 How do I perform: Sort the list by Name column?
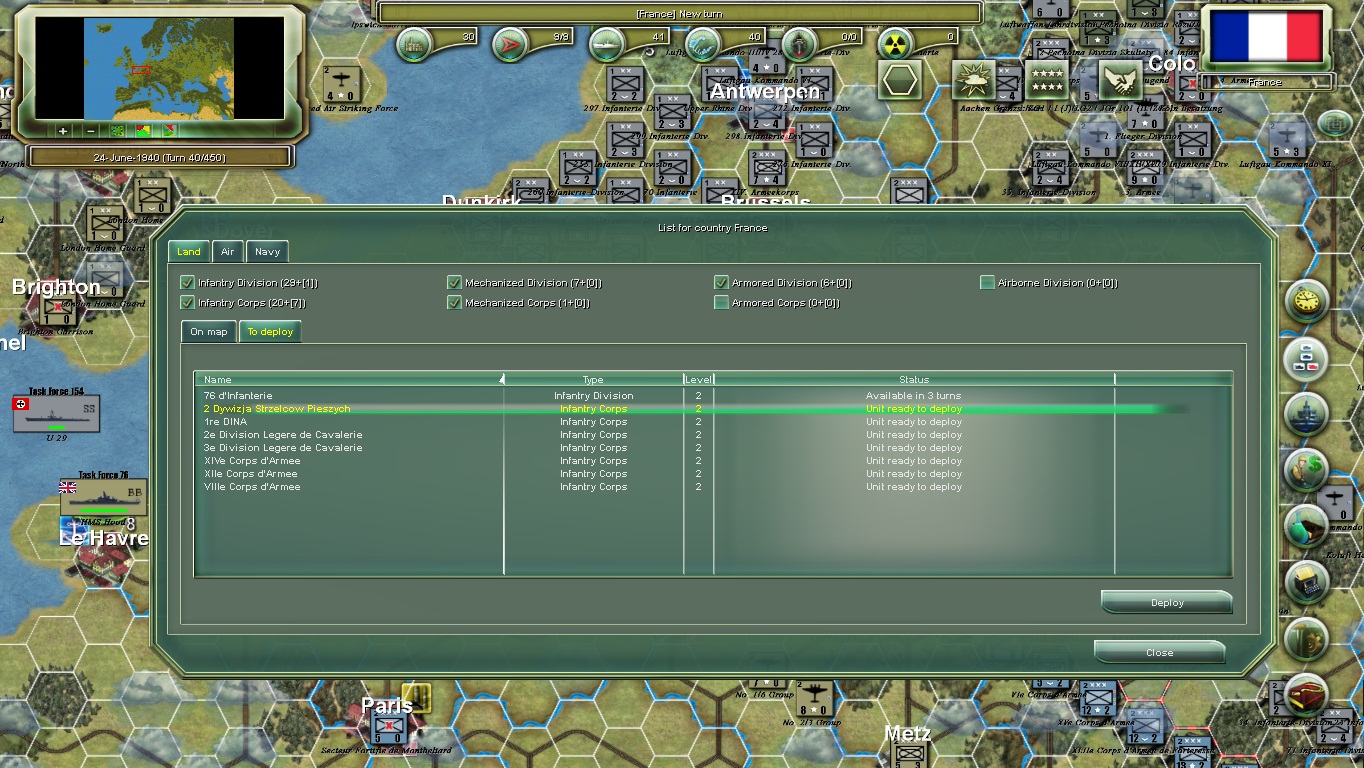point(349,379)
